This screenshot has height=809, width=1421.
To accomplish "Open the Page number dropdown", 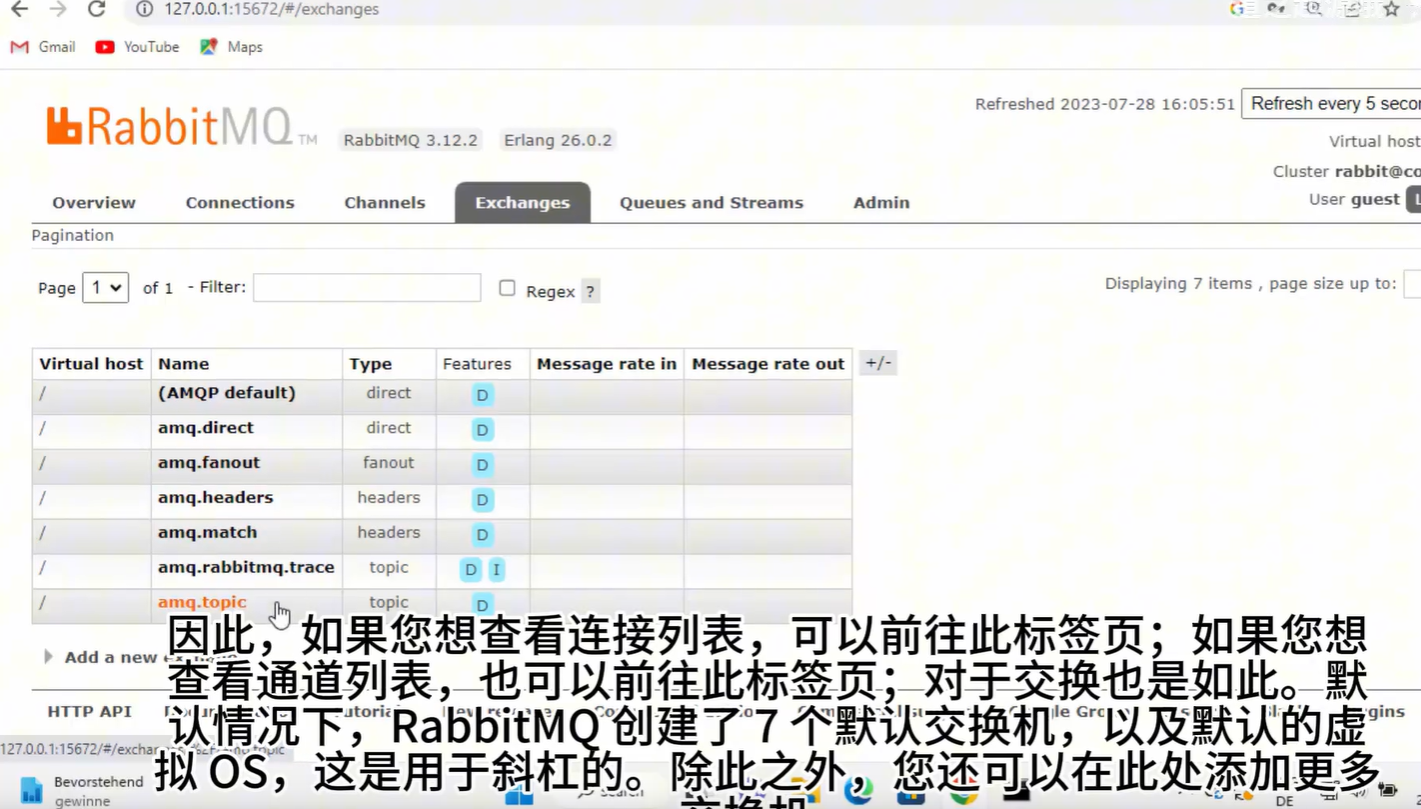I will pyautogui.click(x=105, y=288).
